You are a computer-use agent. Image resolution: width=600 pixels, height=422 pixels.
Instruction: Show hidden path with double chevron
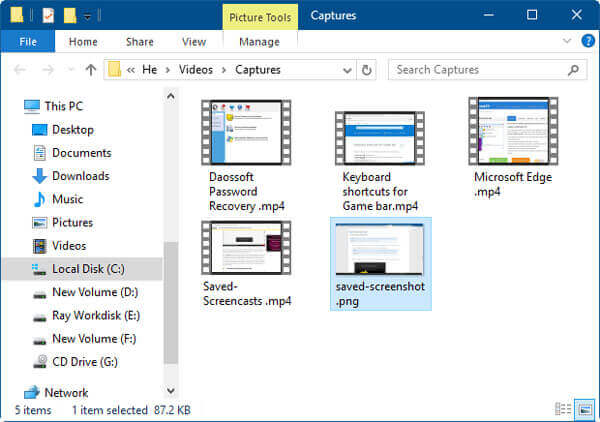coord(131,70)
